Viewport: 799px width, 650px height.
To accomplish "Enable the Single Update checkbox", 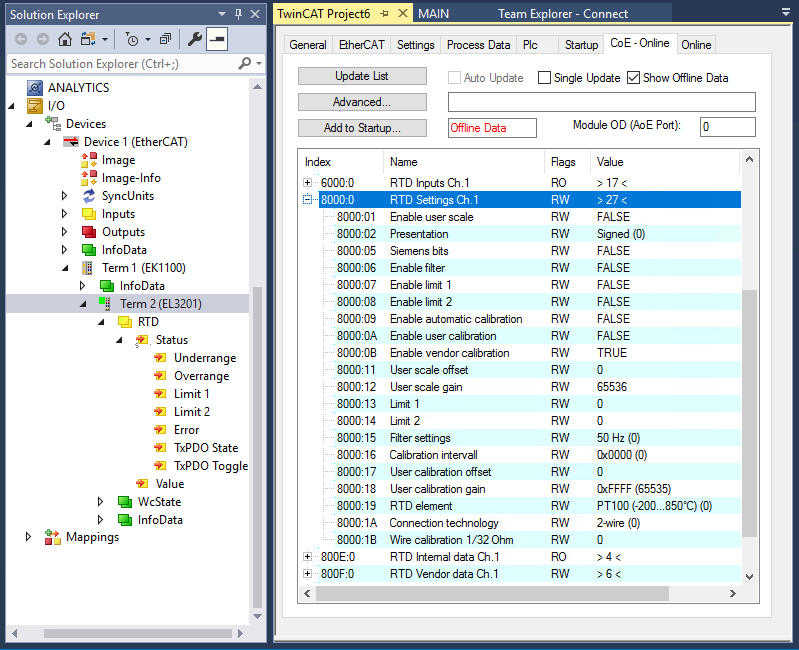I will [x=544, y=77].
